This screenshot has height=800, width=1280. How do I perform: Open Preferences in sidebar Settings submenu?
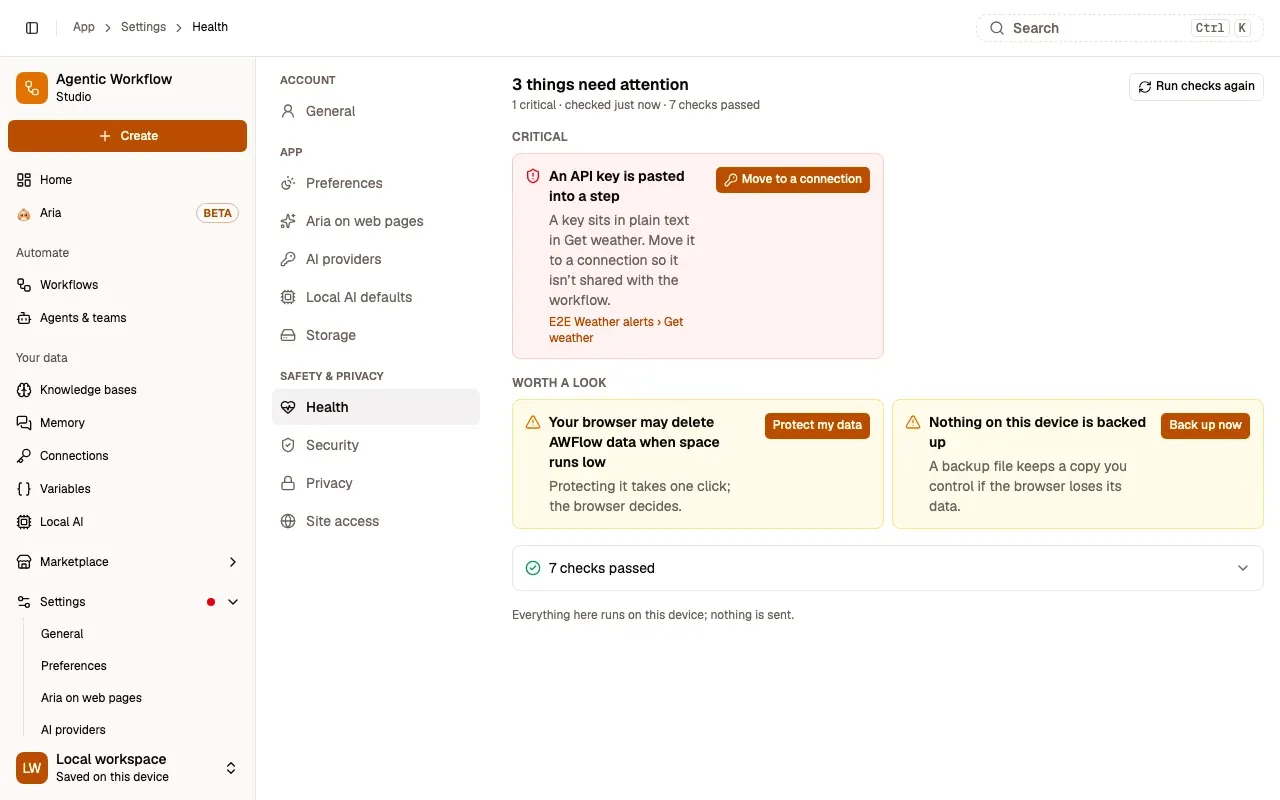73,666
